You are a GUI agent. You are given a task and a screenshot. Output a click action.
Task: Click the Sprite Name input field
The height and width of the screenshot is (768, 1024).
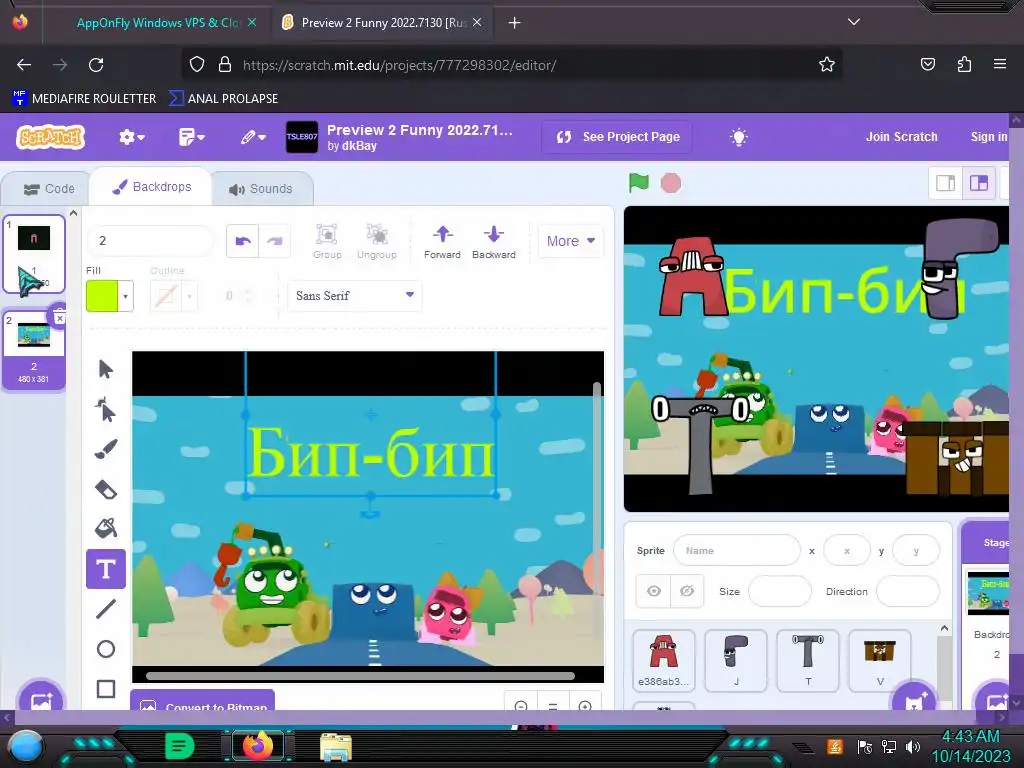(x=737, y=551)
